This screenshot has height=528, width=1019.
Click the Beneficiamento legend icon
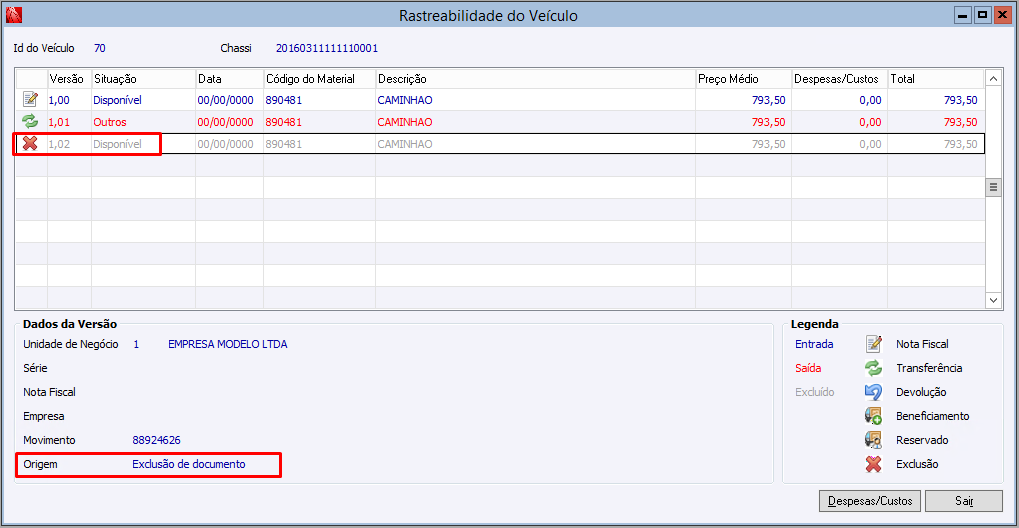pyautogui.click(x=873, y=416)
